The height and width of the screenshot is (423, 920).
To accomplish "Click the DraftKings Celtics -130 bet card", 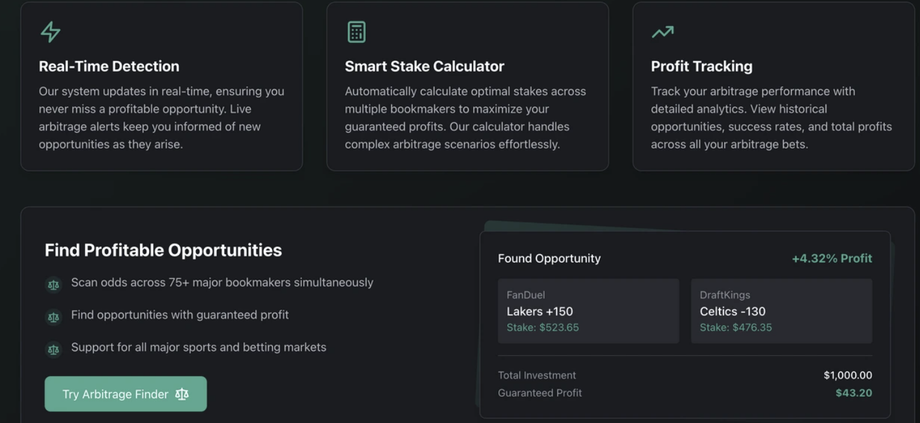I will [x=782, y=311].
